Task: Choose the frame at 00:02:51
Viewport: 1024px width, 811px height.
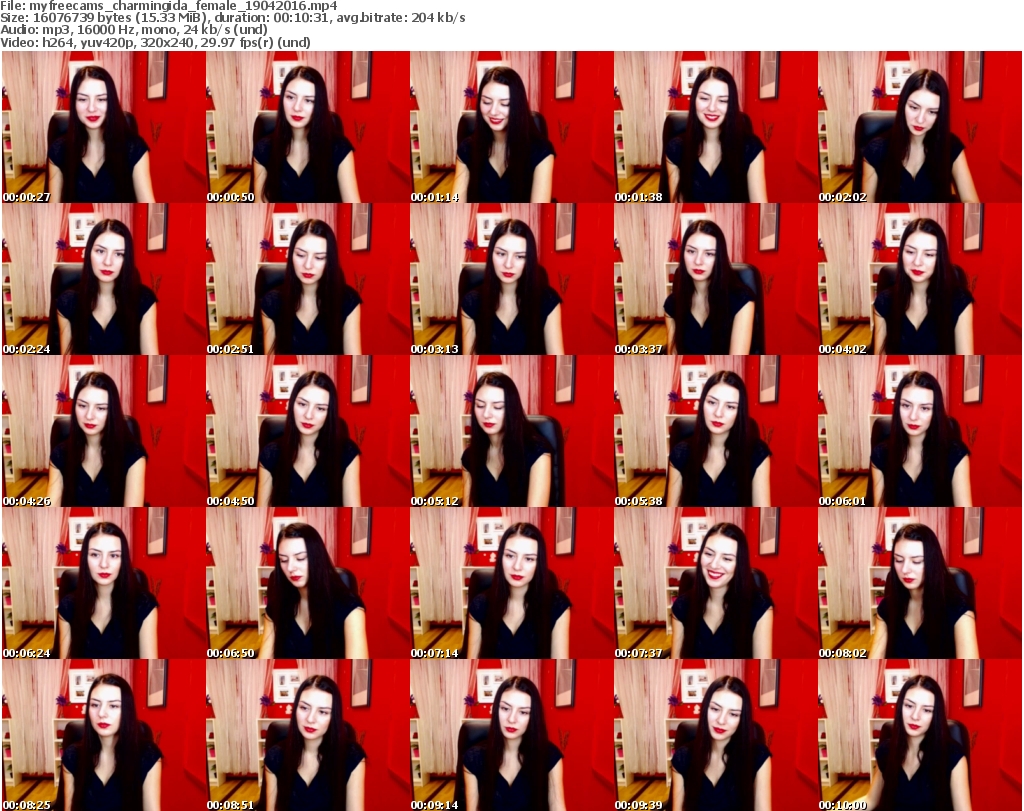Action: coord(308,279)
